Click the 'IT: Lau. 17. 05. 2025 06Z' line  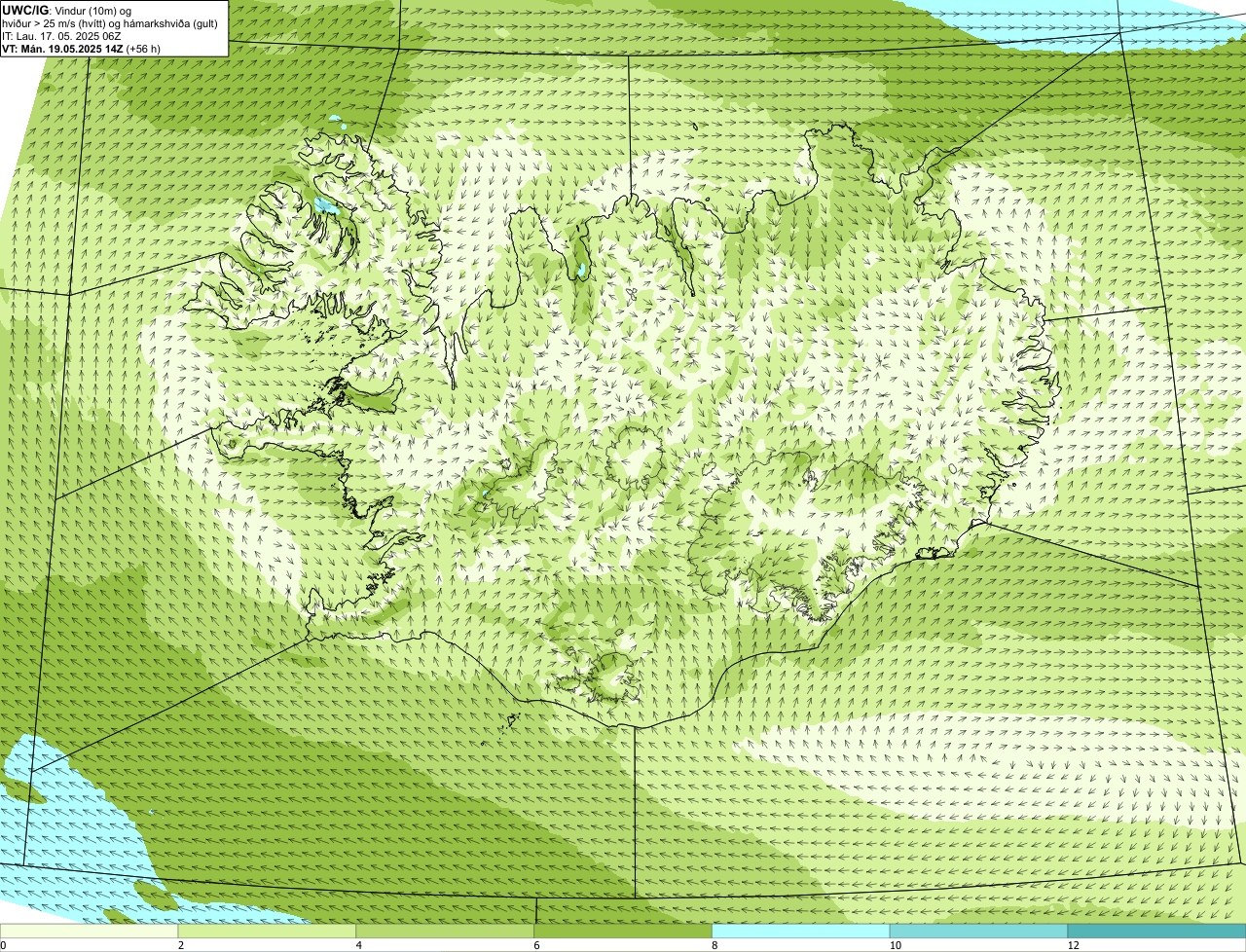point(61,36)
